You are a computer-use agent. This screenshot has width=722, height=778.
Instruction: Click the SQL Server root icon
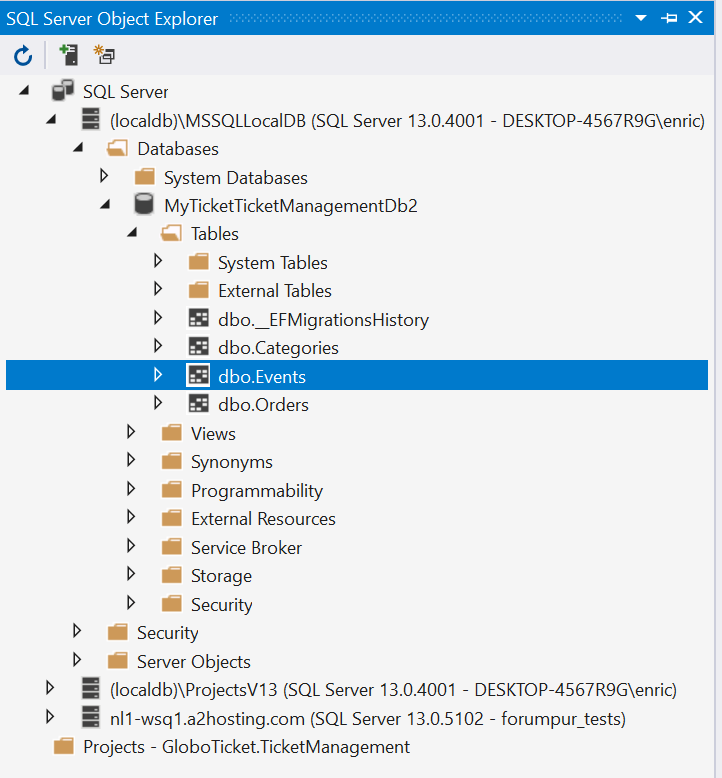tap(63, 91)
